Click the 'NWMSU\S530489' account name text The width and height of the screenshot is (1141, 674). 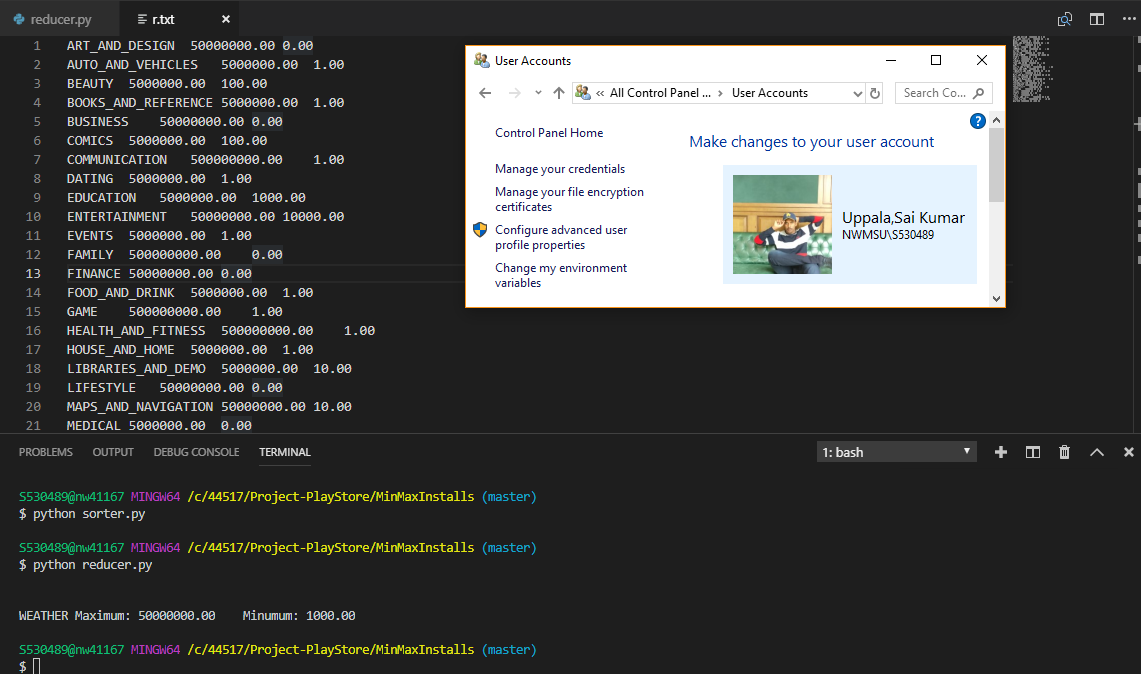pos(888,235)
